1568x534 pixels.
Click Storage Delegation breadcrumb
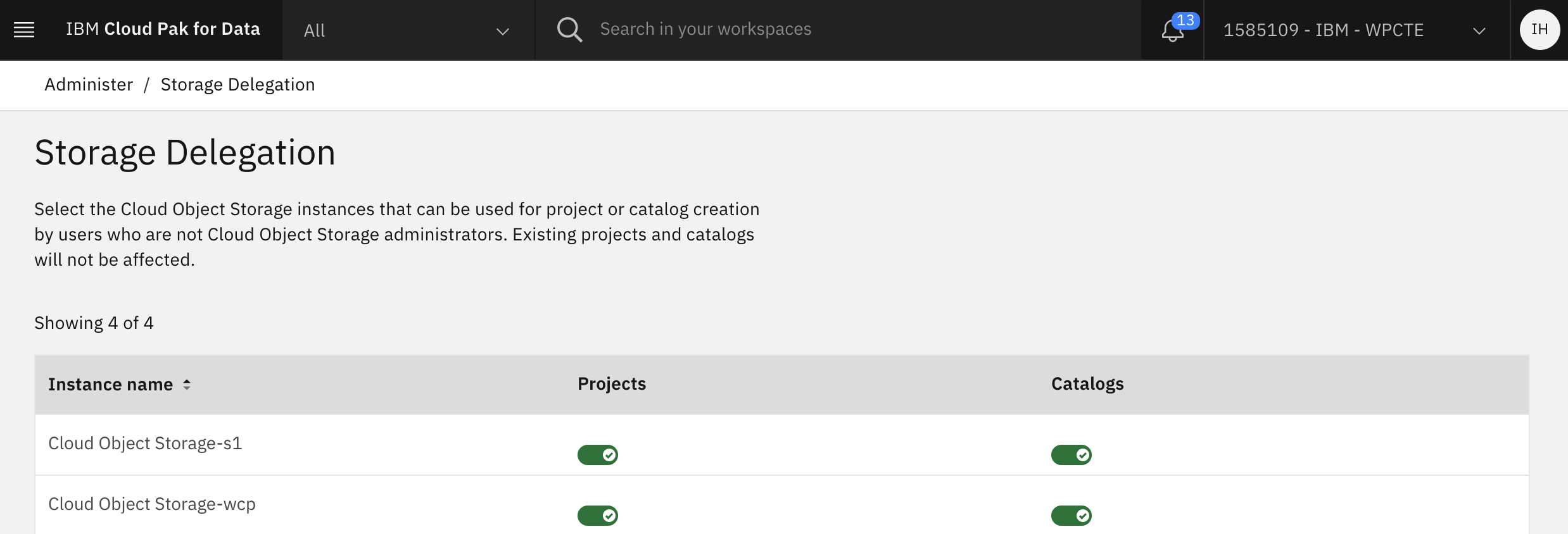click(237, 85)
